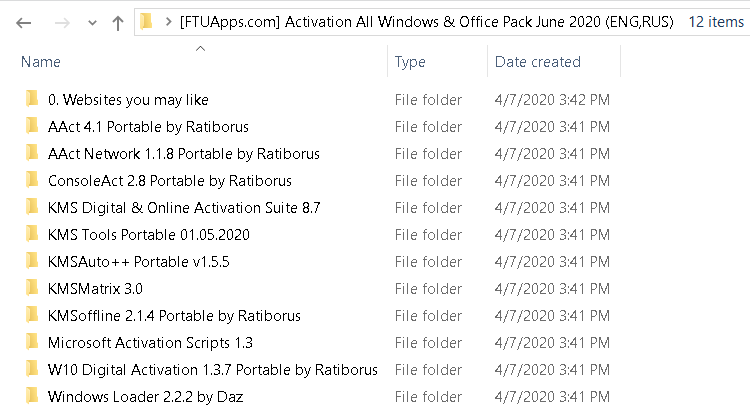Go up one folder level
Viewport: 750px width, 420px height.
coord(117,22)
